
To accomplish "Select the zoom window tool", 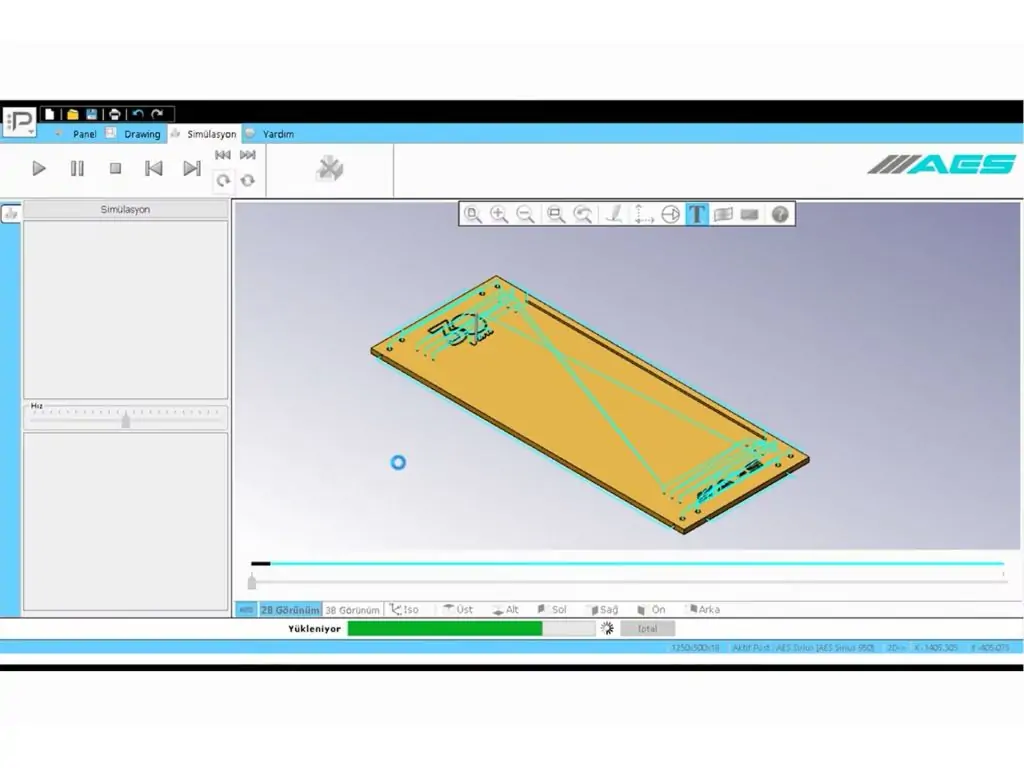I will pos(556,214).
